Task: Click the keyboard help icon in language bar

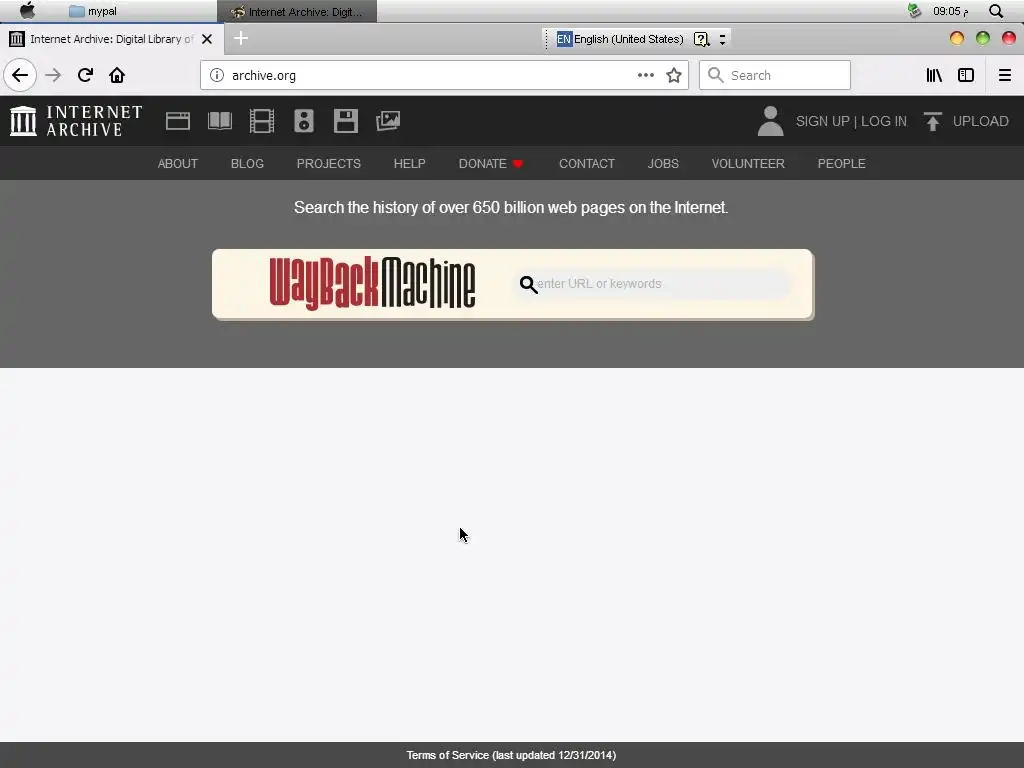Action: [x=701, y=39]
